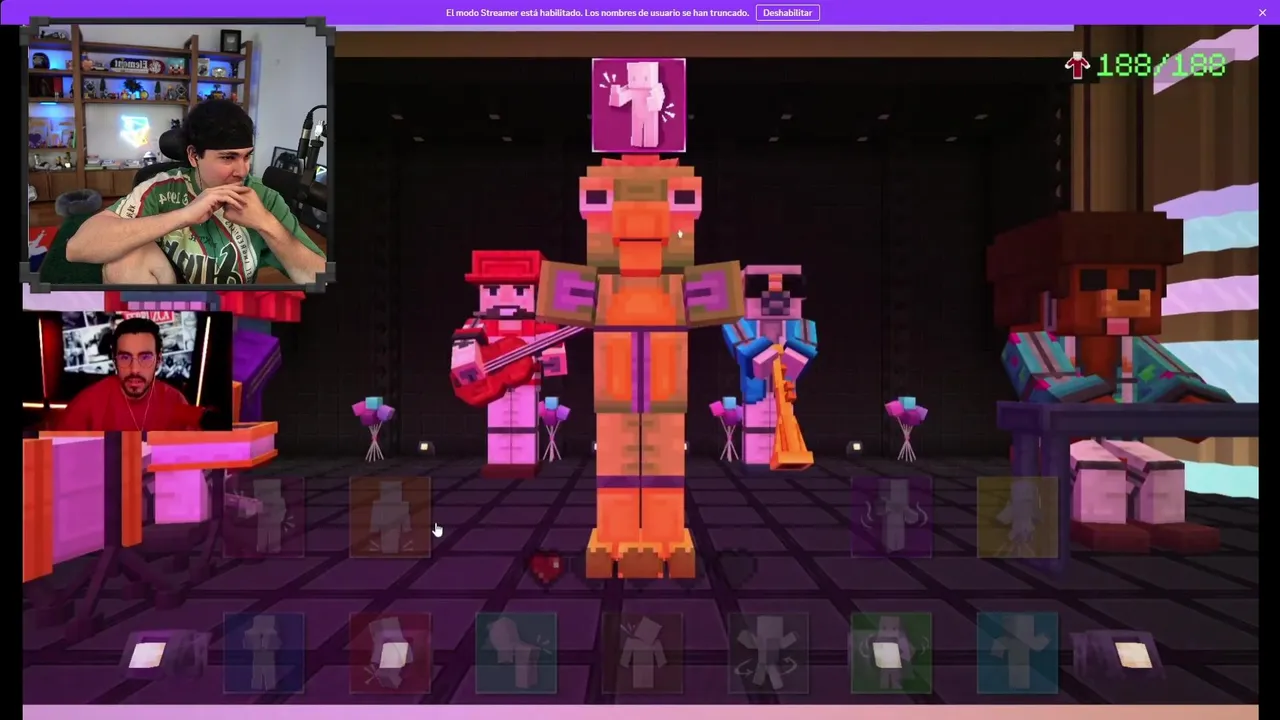Select the green emote slot in bottom row

[x=892, y=653]
